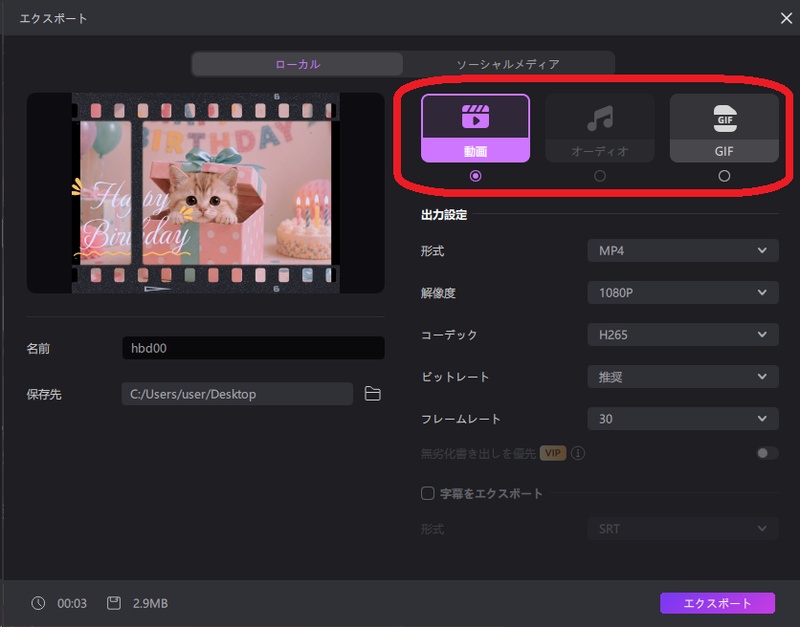Switch to the ローカル tab
Screen dimensions: 800x627
[x=297, y=64]
